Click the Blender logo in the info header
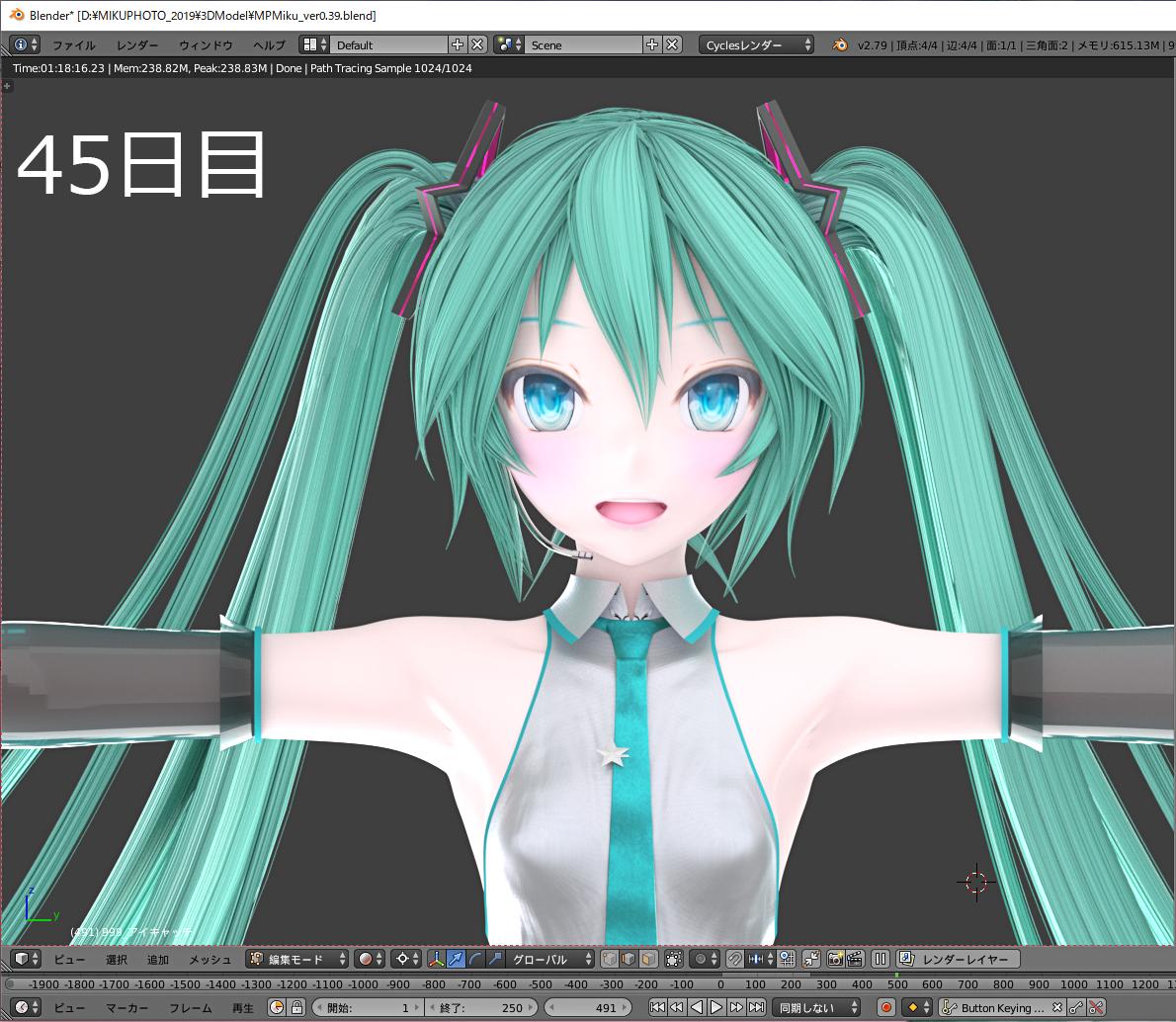The width and height of the screenshot is (1176, 1022). coord(840,45)
